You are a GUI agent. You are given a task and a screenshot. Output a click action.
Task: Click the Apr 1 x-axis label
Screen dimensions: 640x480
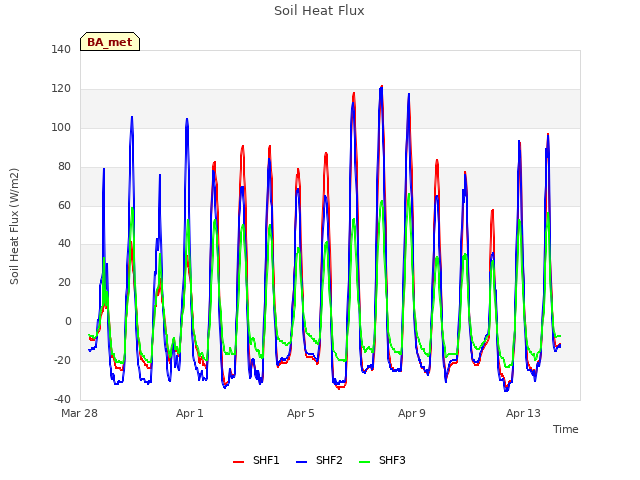pos(190,413)
